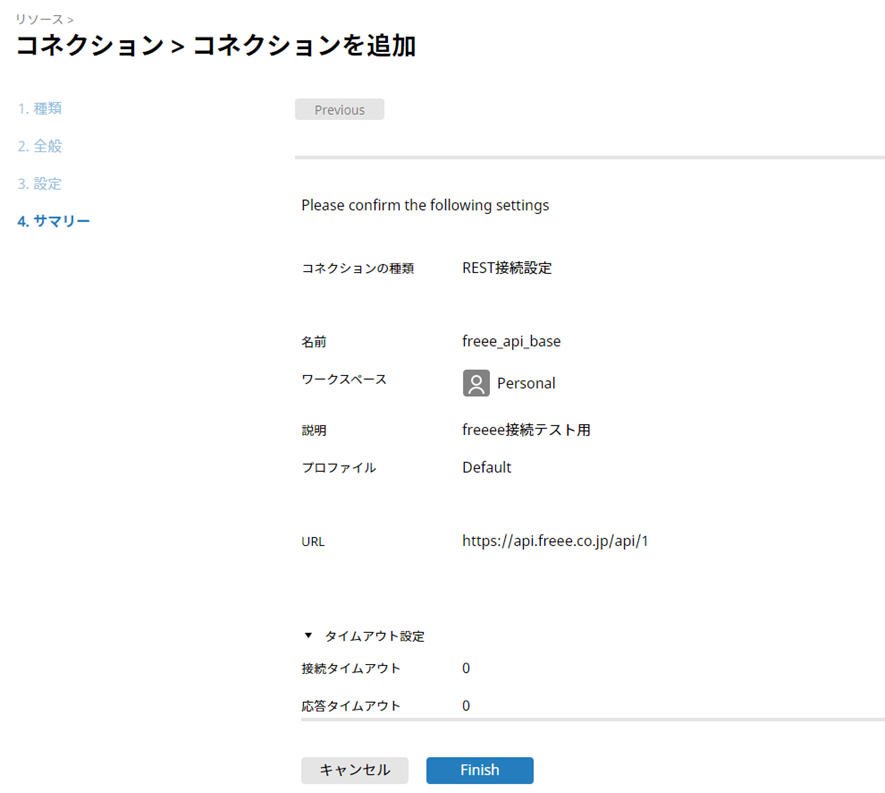Image resolution: width=885 pixels, height=793 pixels.
Task: Cancel with the キャンセル button
Action: (354, 770)
